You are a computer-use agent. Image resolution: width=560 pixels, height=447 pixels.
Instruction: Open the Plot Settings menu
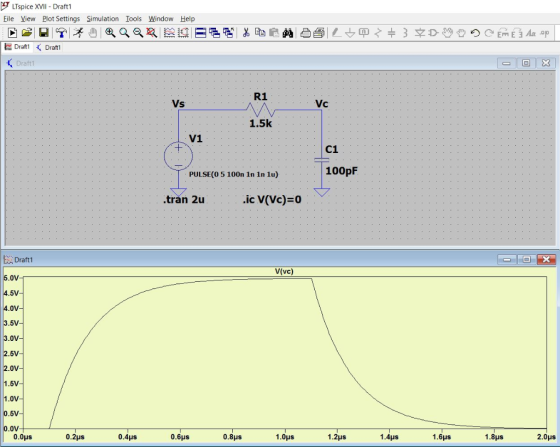(x=61, y=19)
